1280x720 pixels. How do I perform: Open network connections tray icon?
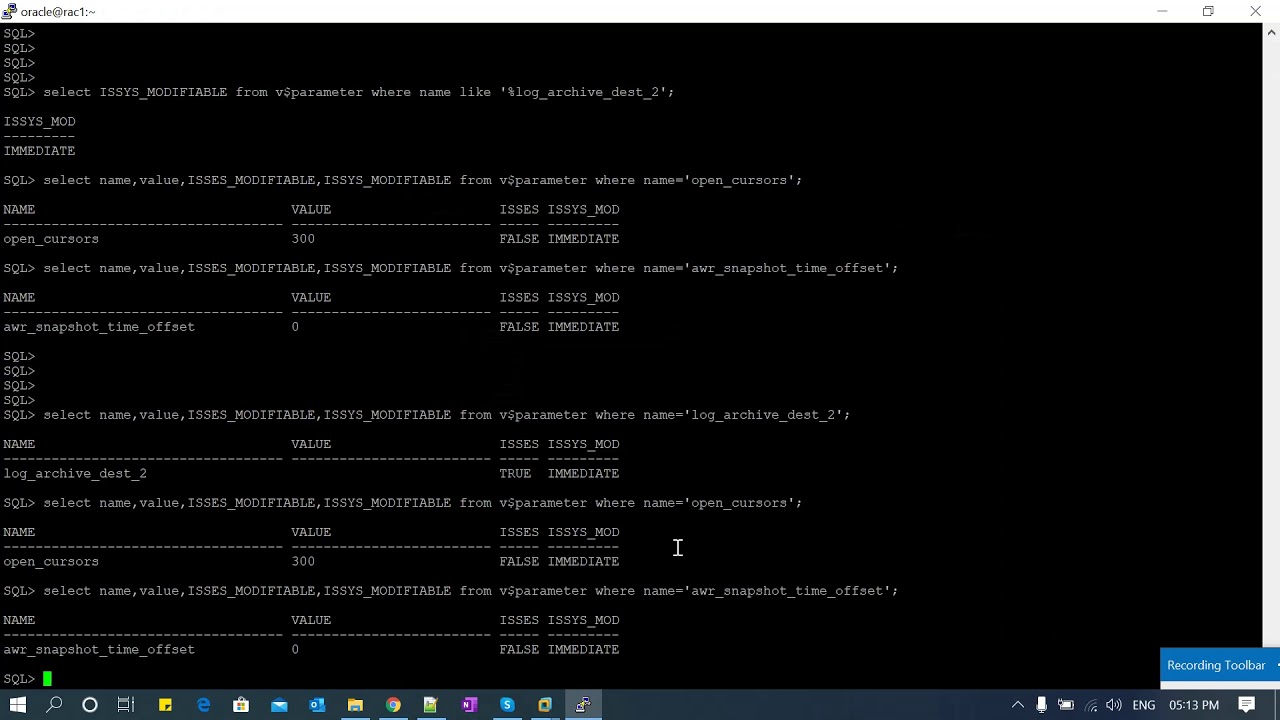point(1091,705)
